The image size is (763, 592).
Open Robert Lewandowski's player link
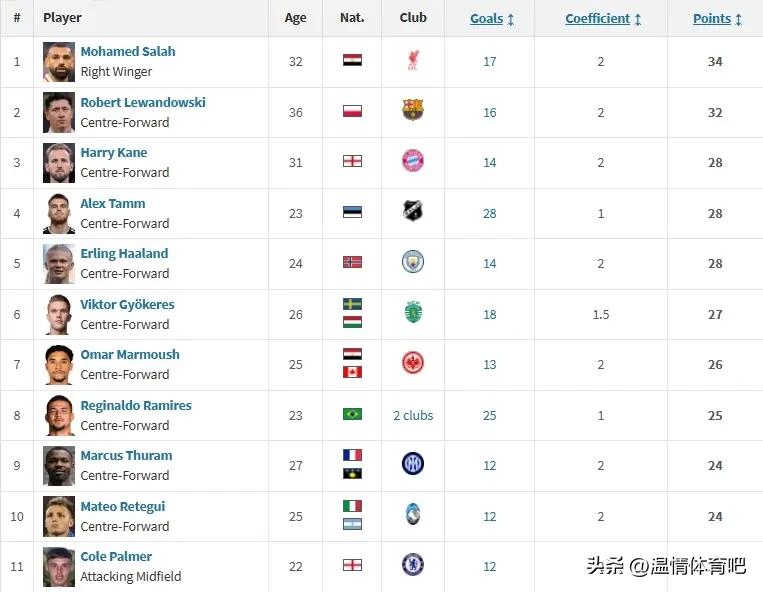pyautogui.click(x=143, y=102)
